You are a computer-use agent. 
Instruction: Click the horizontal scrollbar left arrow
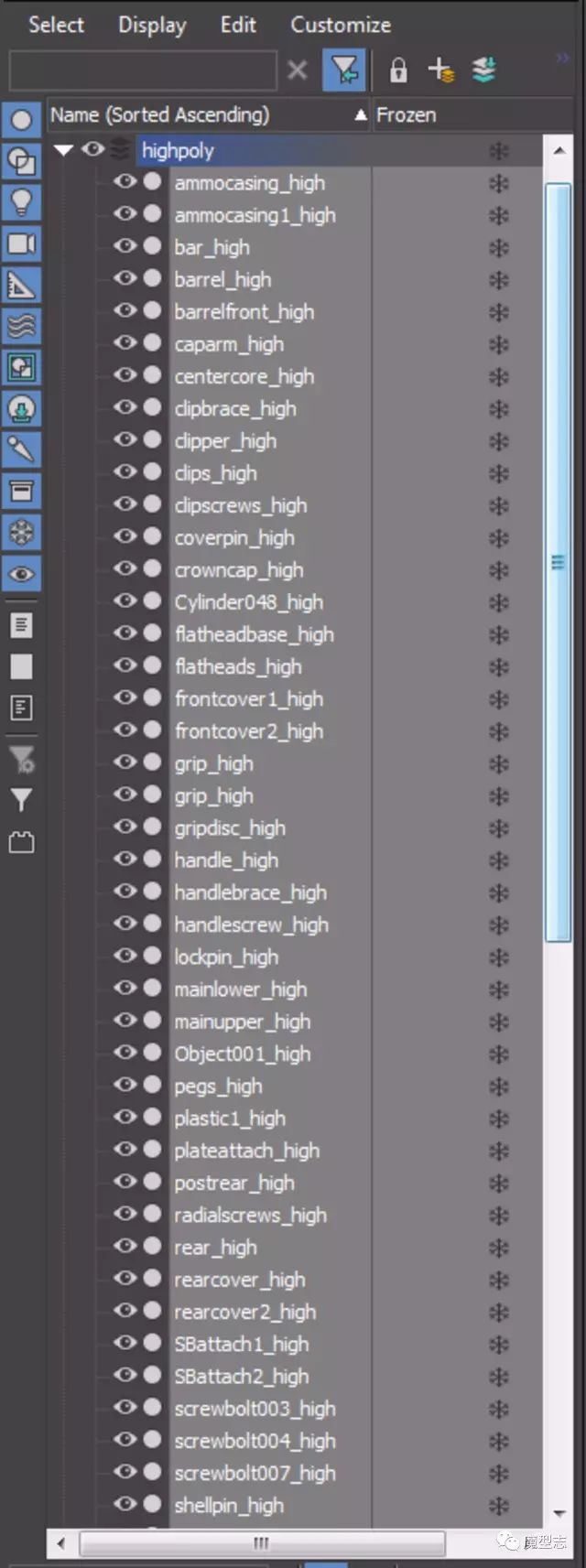point(61,1543)
